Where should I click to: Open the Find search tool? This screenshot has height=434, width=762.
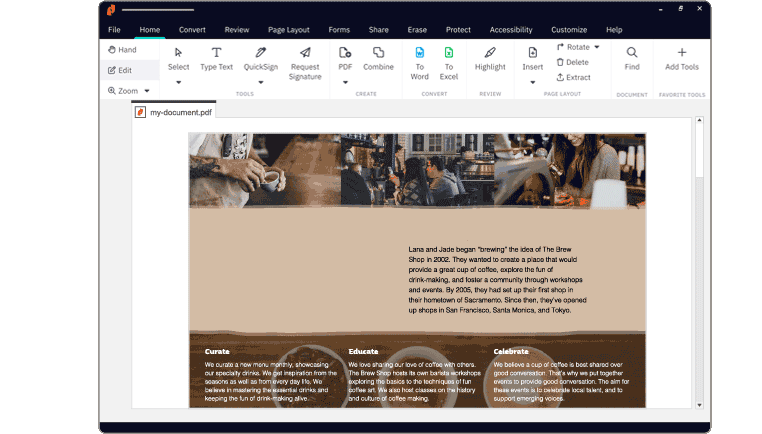click(x=632, y=58)
